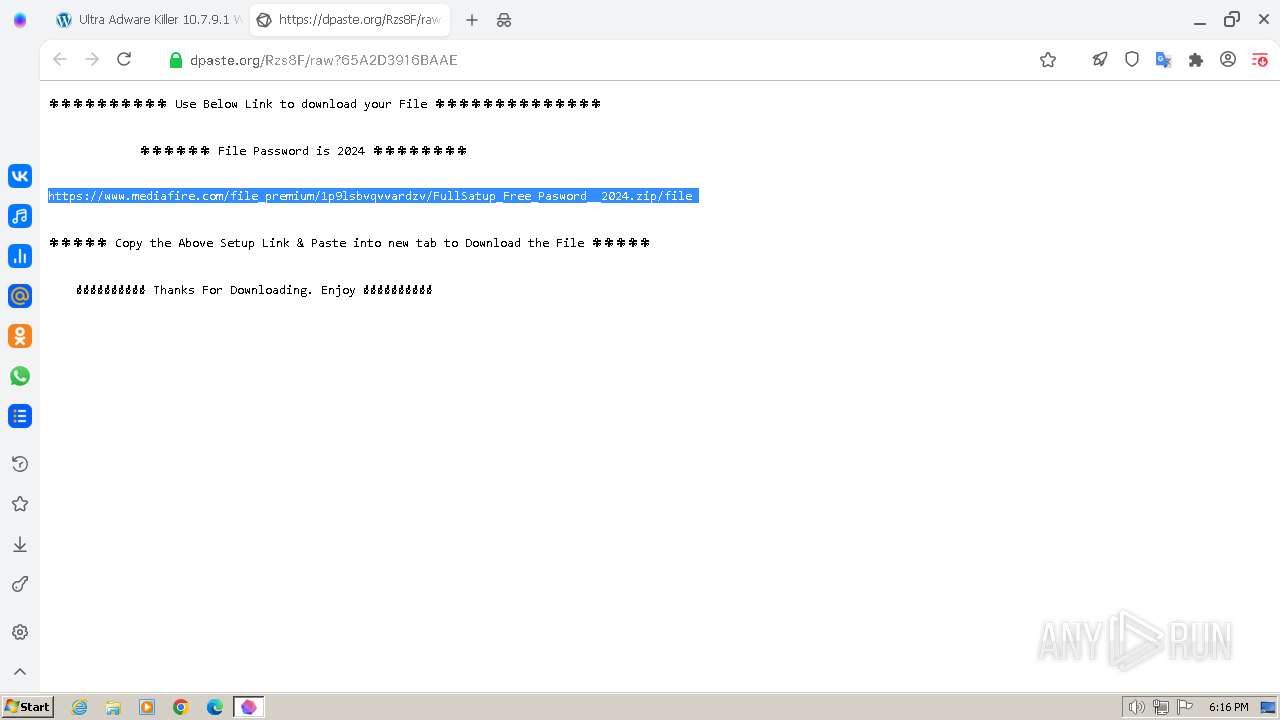Open the Google Translate extension icon

coord(1164,60)
